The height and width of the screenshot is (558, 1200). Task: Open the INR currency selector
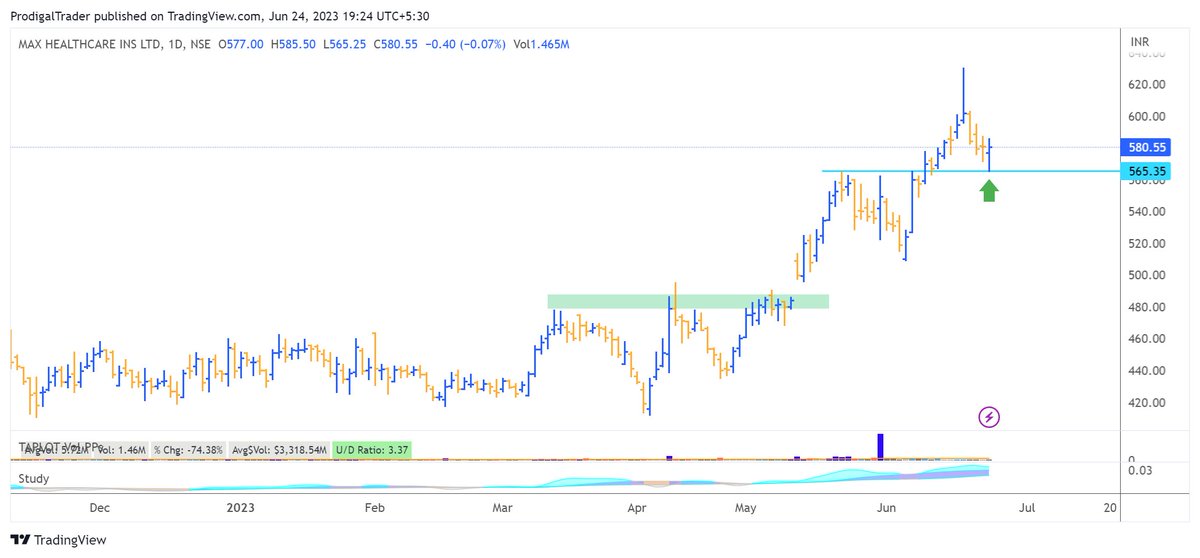[x=1138, y=42]
